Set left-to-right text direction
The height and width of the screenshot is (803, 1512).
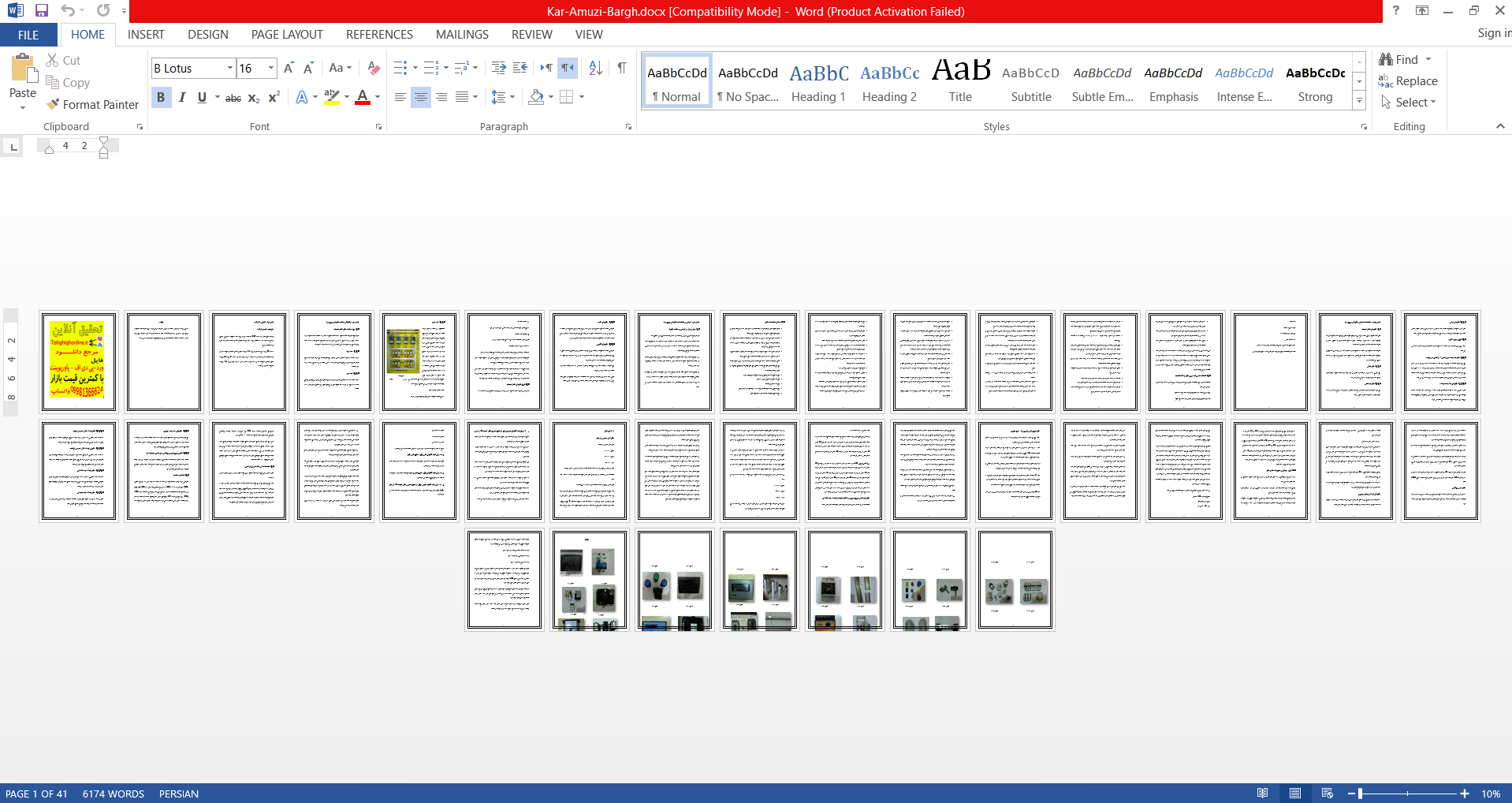point(546,68)
